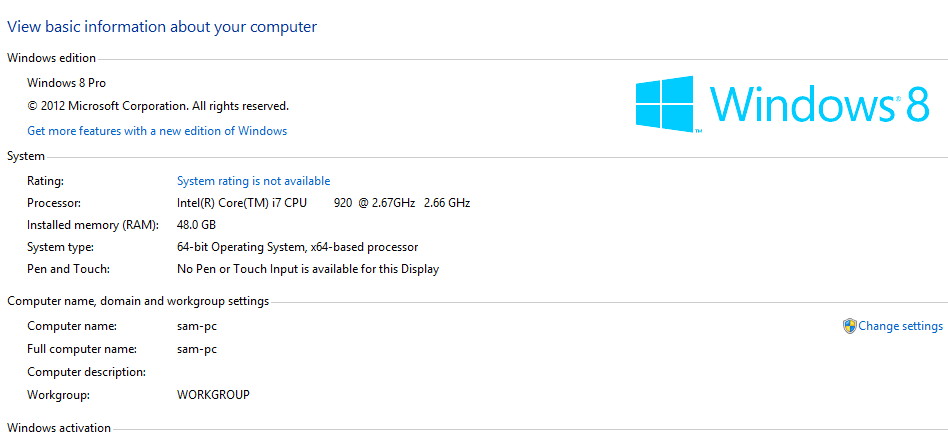Click the 'Get more features' Windows edition link
948x437 pixels.
pyautogui.click(x=157, y=131)
